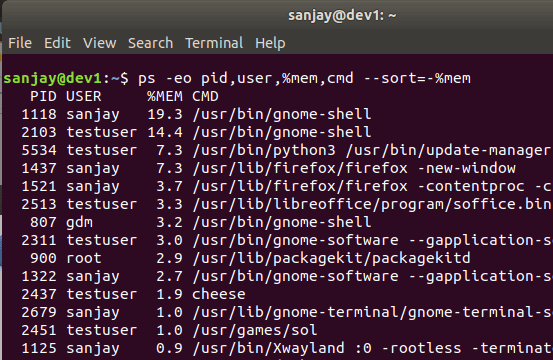Click the 19.3 memory value
This screenshot has width=553, height=360.
point(165,114)
